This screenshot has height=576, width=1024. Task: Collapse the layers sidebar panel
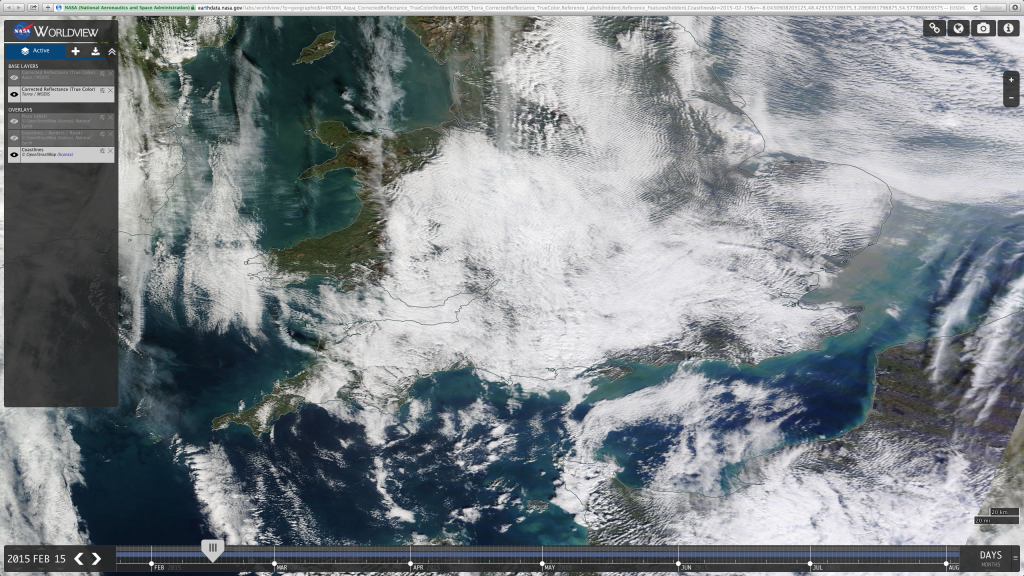[x=112, y=51]
